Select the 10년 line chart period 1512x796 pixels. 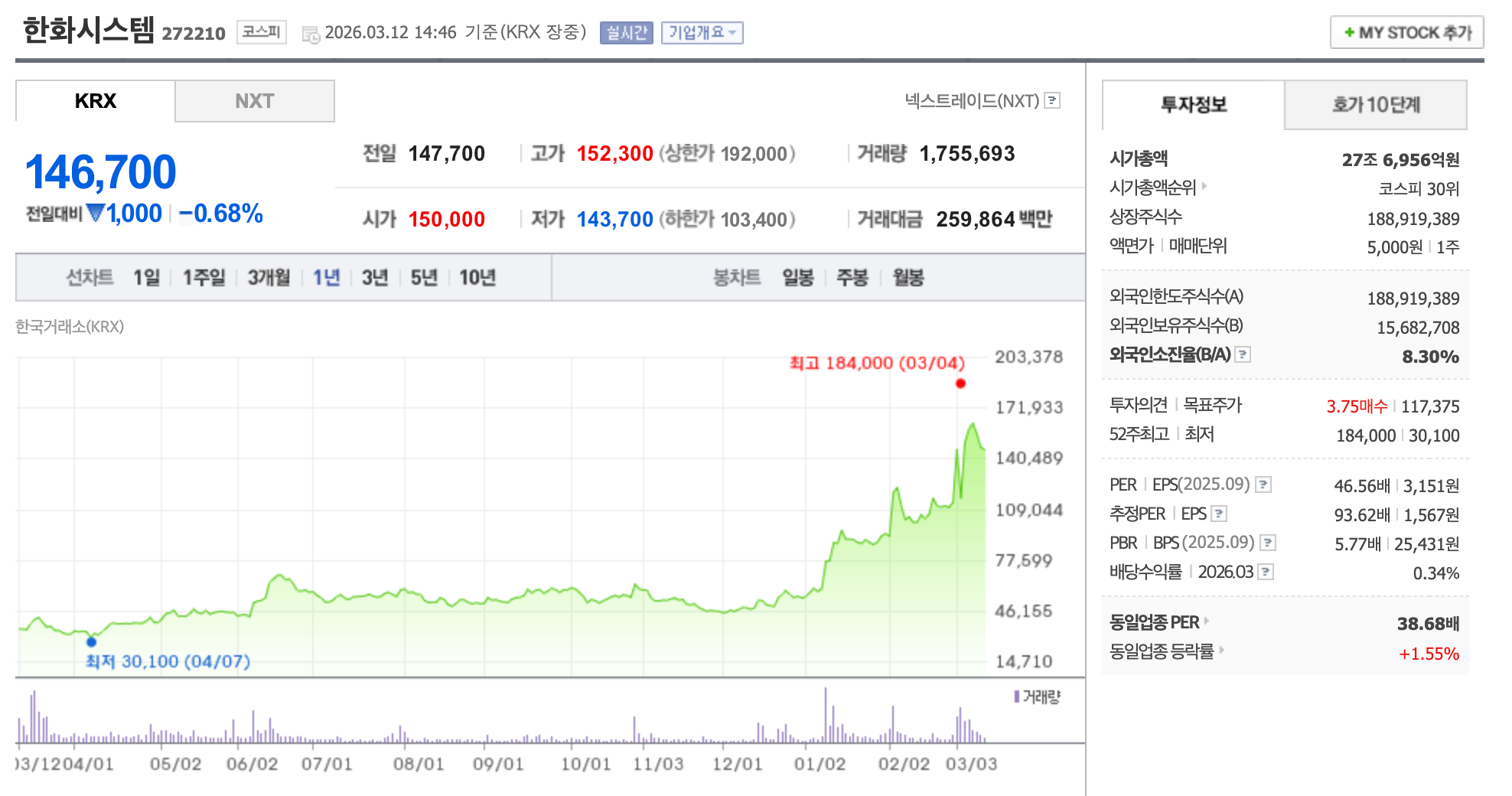click(477, 277)
